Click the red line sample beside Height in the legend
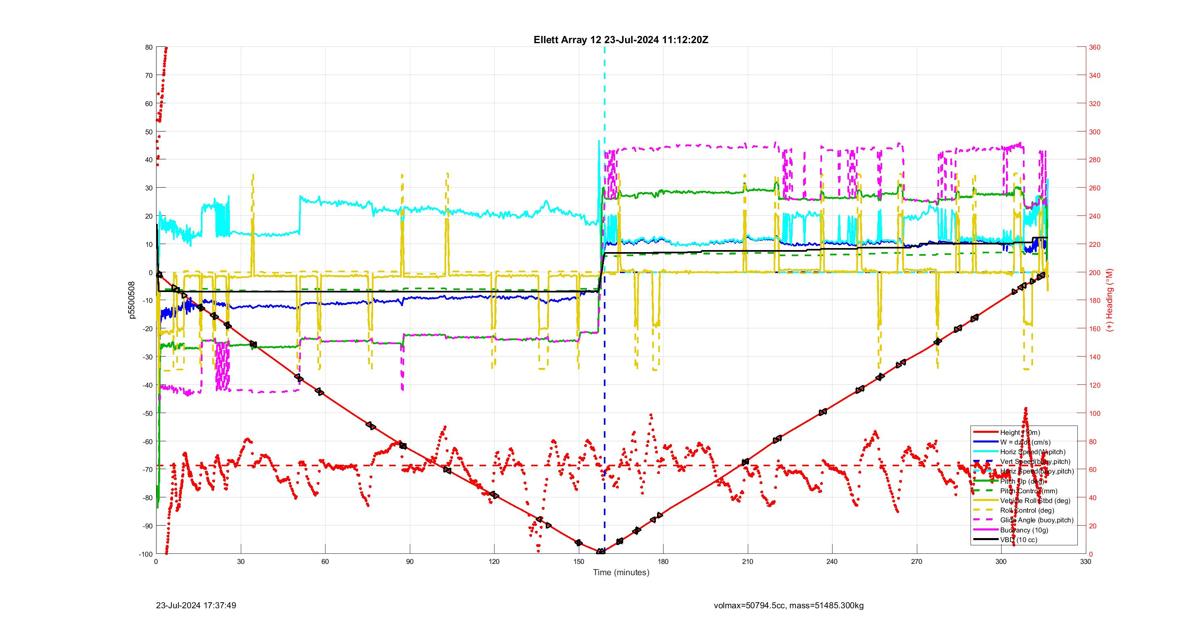Screen dimensions: 1200x622 click(x=986, y=432)
